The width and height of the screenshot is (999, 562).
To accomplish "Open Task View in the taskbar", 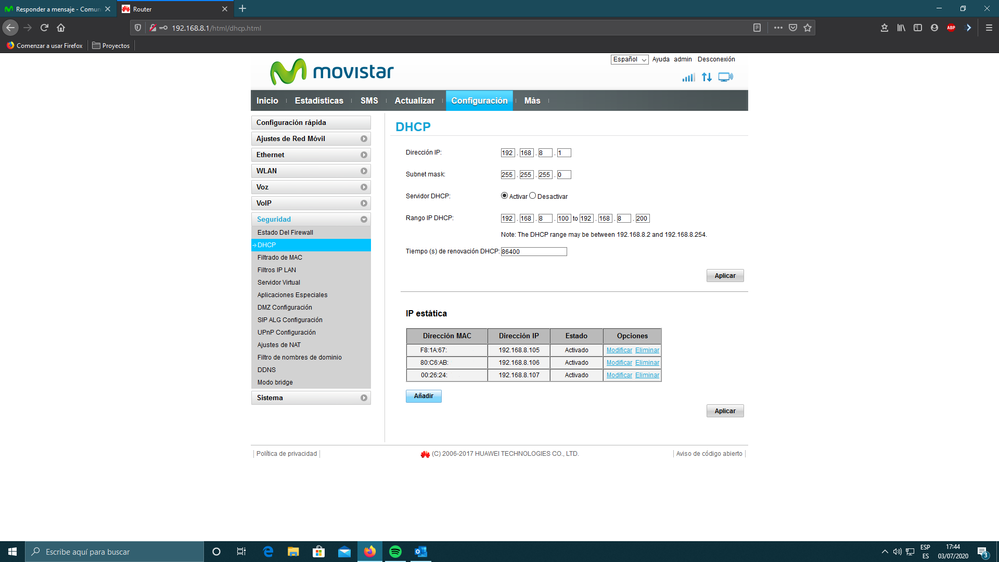I will click(x=241, y=552).
